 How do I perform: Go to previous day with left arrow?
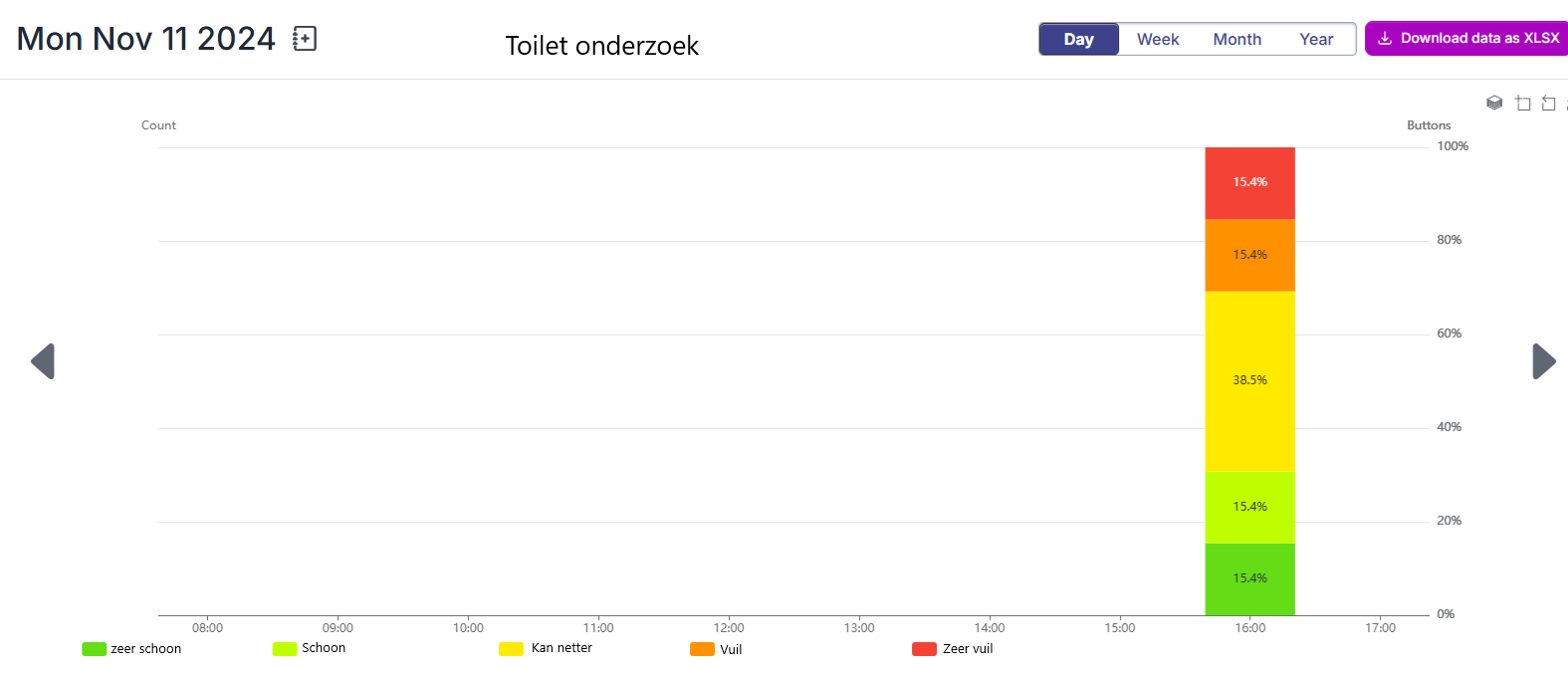coord(43,361)
